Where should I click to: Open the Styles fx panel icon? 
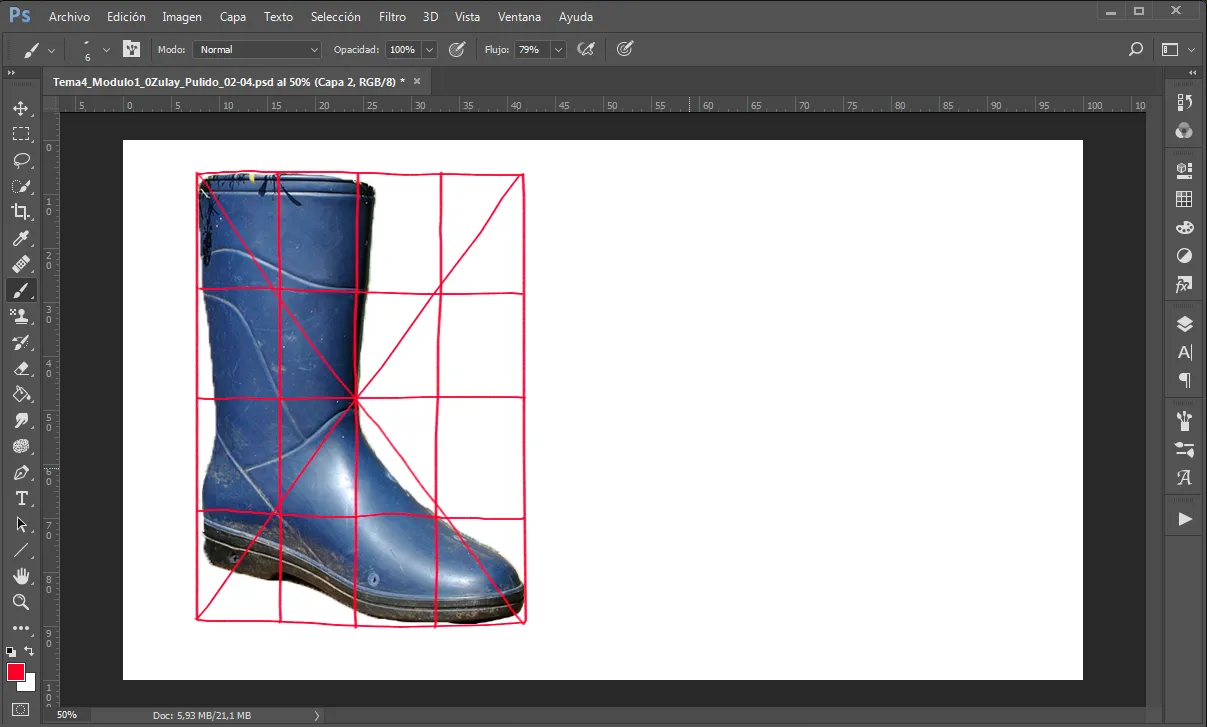pyautogui.click(x=1185, y=285)
